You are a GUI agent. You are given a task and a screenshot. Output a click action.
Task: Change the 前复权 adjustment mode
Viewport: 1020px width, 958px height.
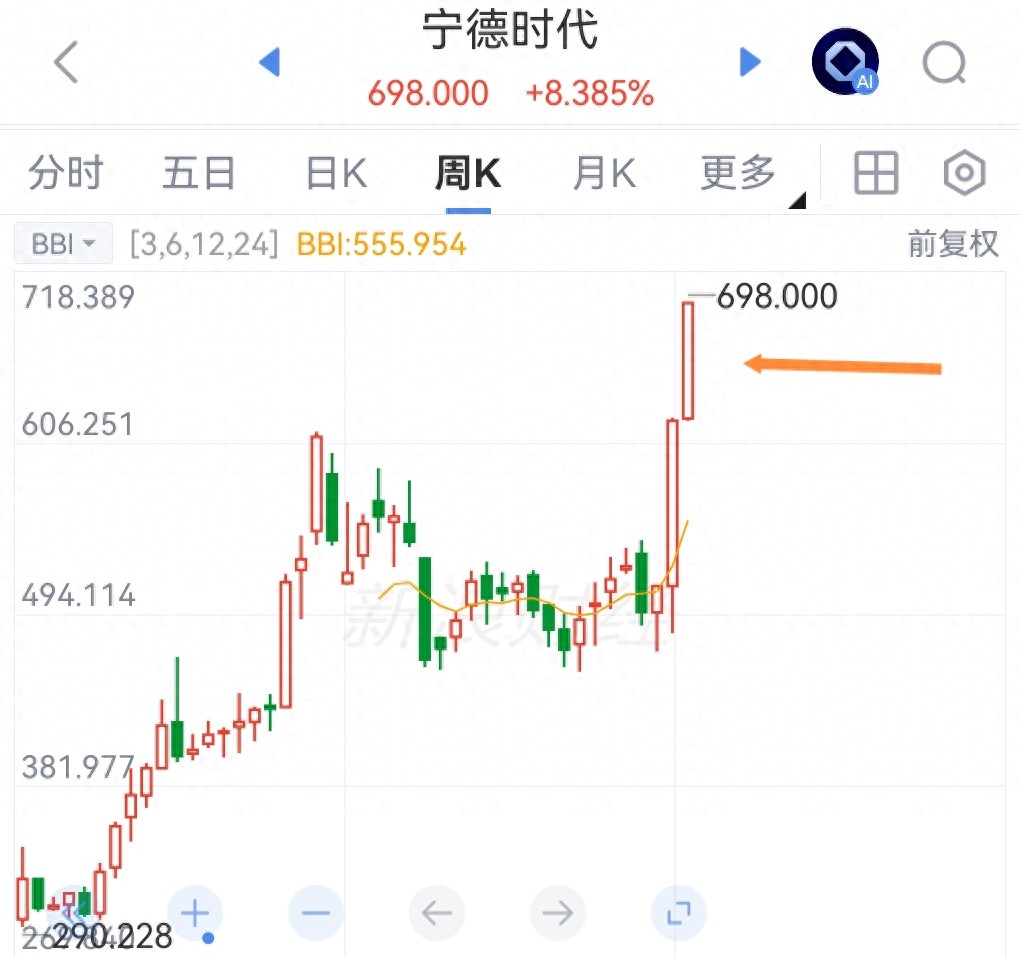click(952, 244)
